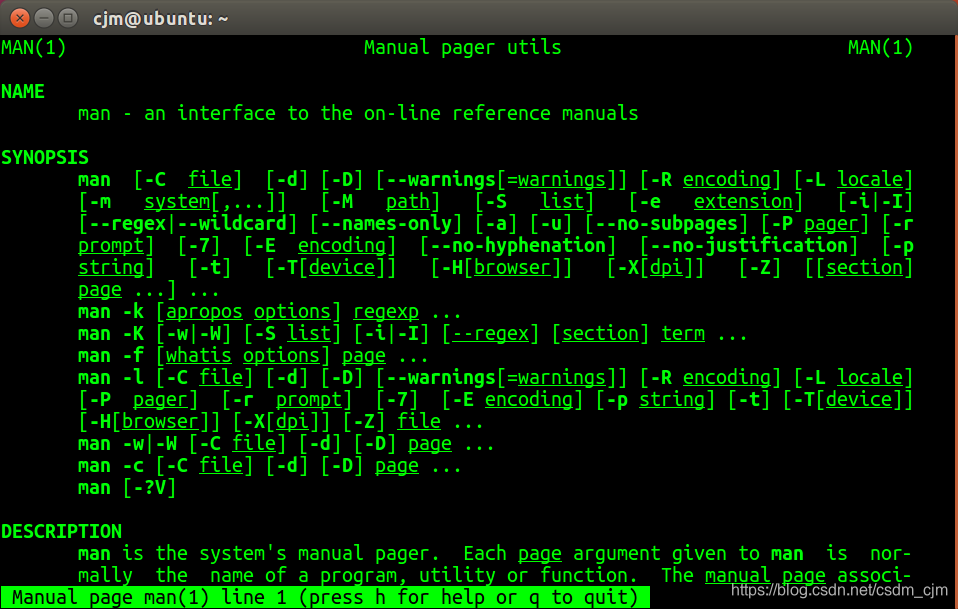The height and width of the screenshot is (609, 958).
Task: Click the underlined word 'regexp'
Action: pyautogui.click(x=386, y=312)
